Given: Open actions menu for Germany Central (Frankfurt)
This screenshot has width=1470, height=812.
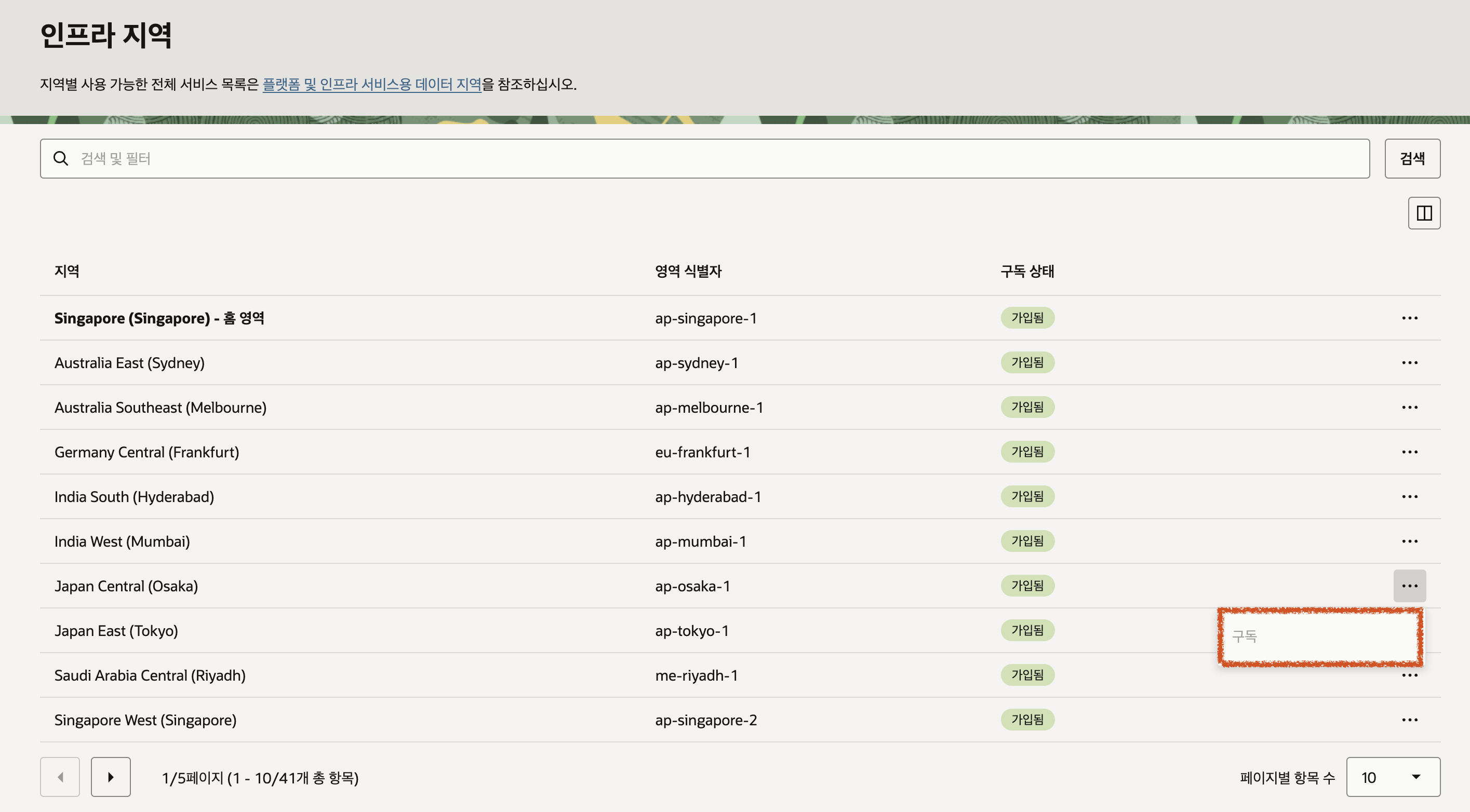Looking at the screenshot, I should pos(1409,452).
